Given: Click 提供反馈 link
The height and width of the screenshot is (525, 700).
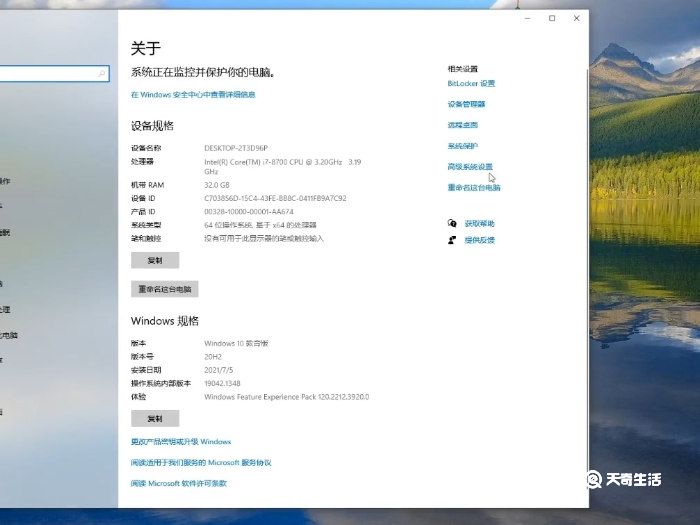Looking at the screenshot, I should [479, 240].
